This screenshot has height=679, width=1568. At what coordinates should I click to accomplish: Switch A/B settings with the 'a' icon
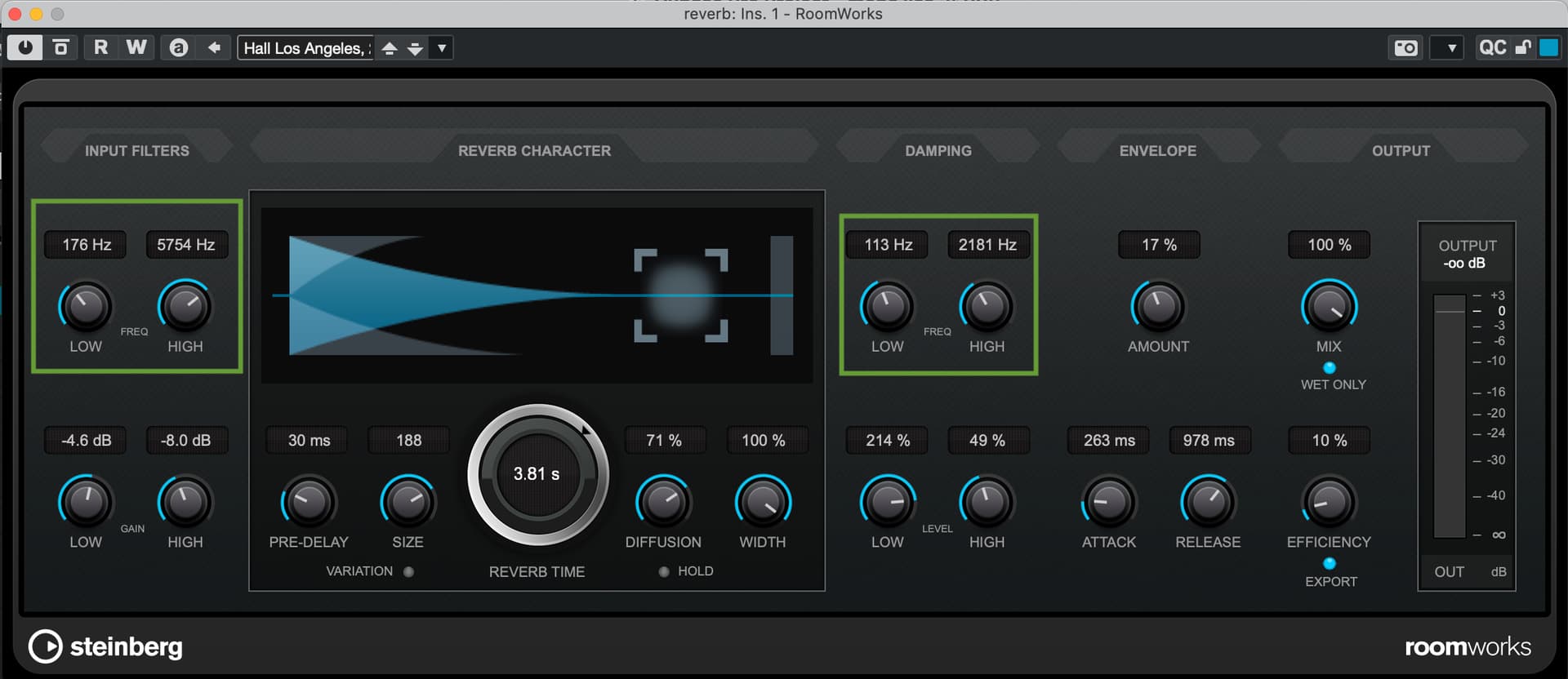point(178,47)
